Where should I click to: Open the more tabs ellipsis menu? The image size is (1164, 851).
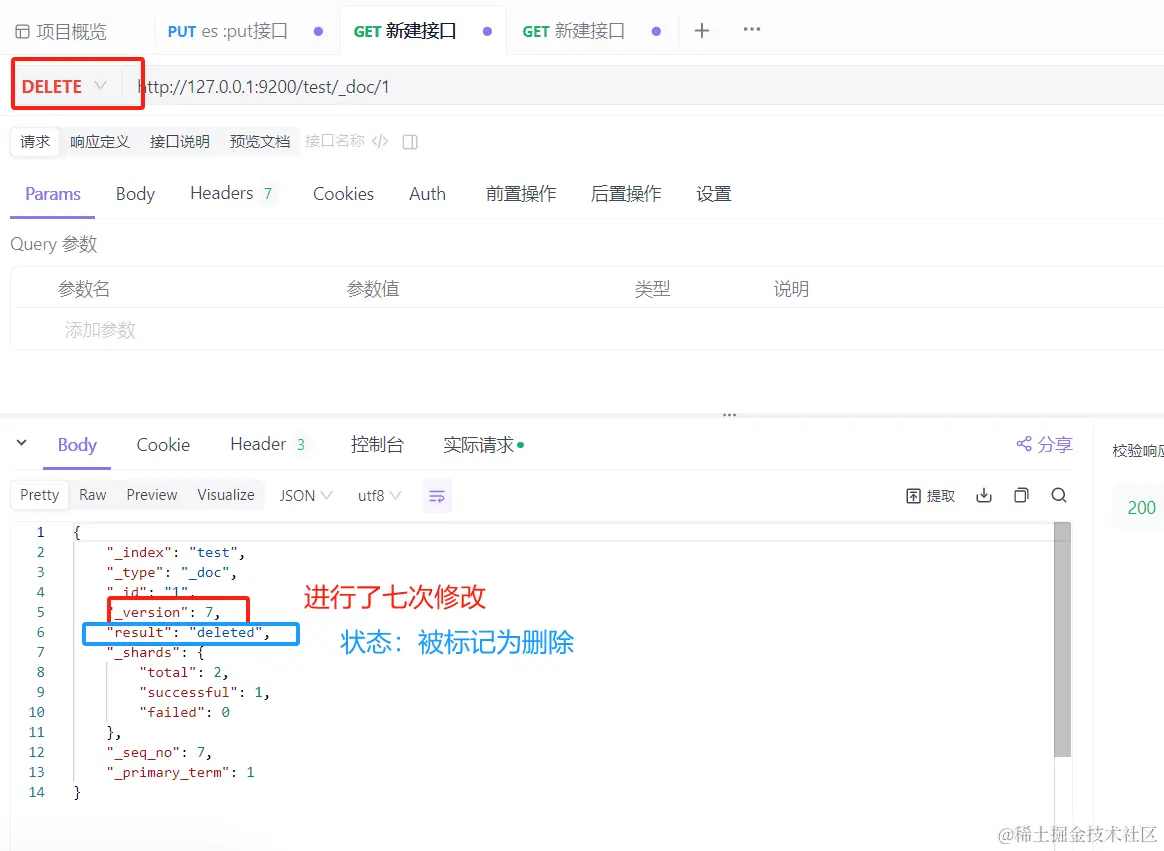point(751,29)
